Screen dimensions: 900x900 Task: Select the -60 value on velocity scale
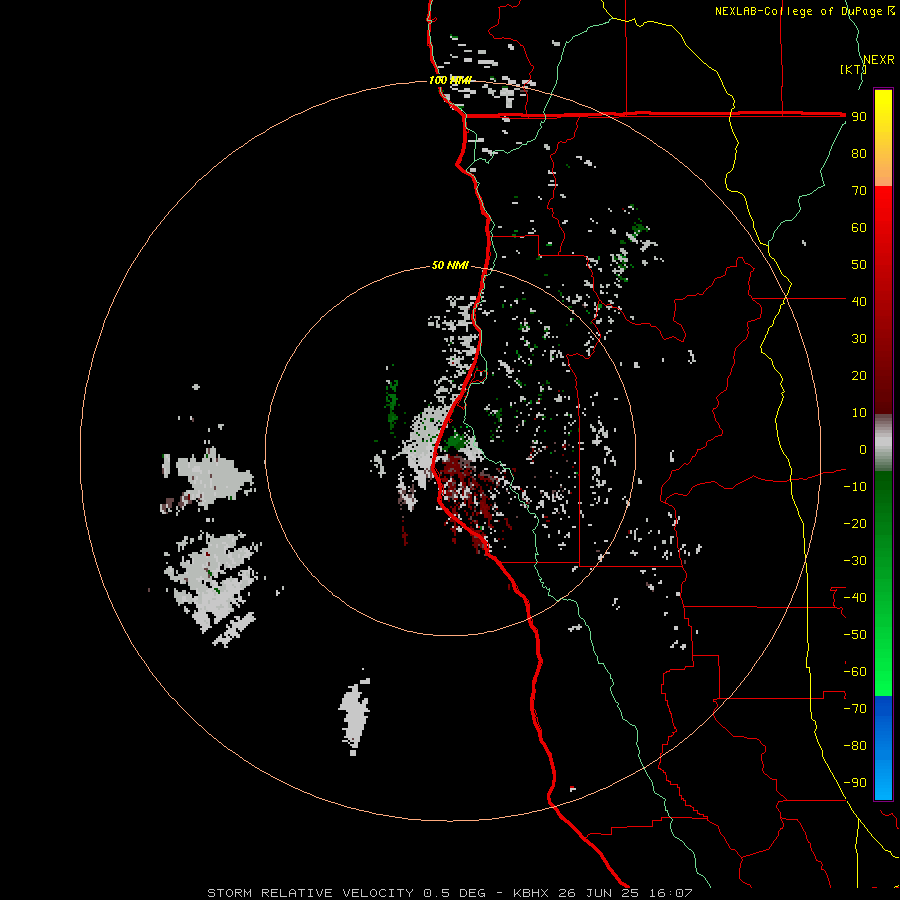[855, 672]
